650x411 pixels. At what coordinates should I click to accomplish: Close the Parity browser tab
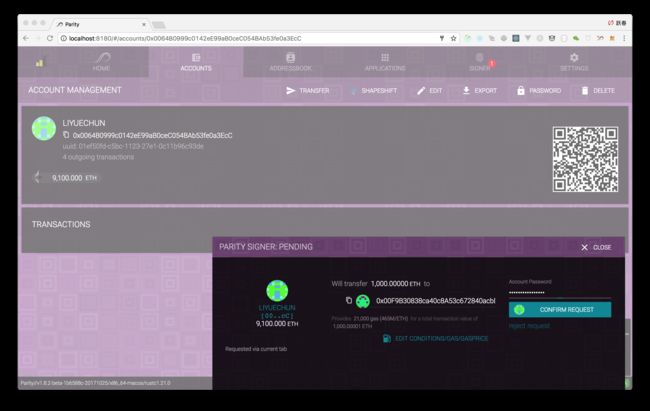[x=144, y=24]
